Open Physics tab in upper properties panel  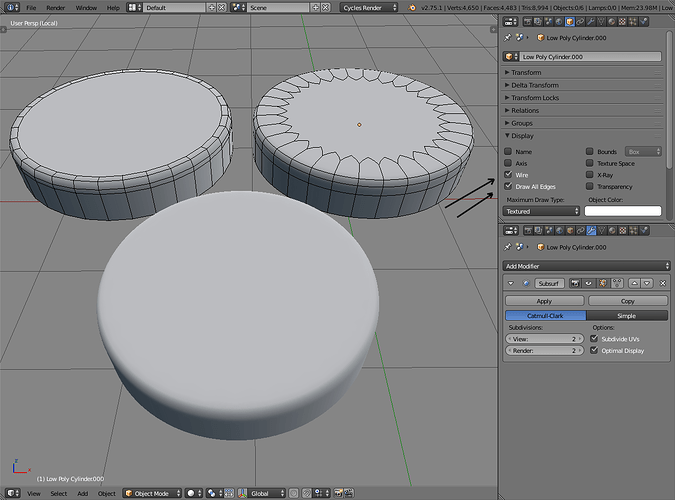pos(644,22)
